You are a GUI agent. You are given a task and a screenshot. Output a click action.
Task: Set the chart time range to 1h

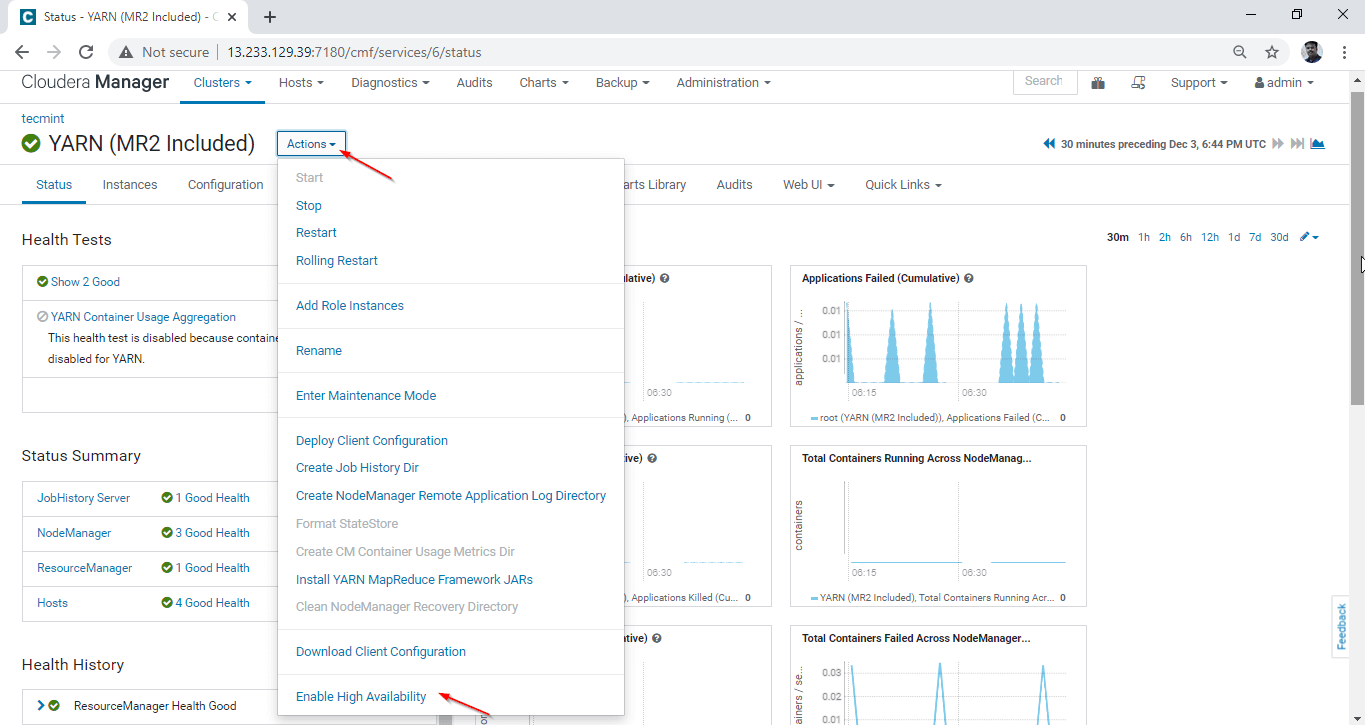coord(1144,237)
